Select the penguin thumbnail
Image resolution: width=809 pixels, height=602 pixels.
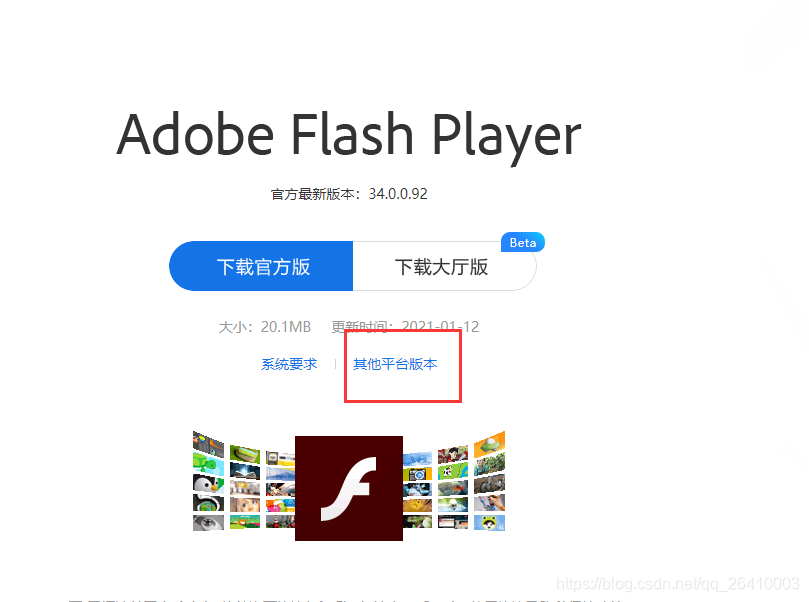[208, 484]
